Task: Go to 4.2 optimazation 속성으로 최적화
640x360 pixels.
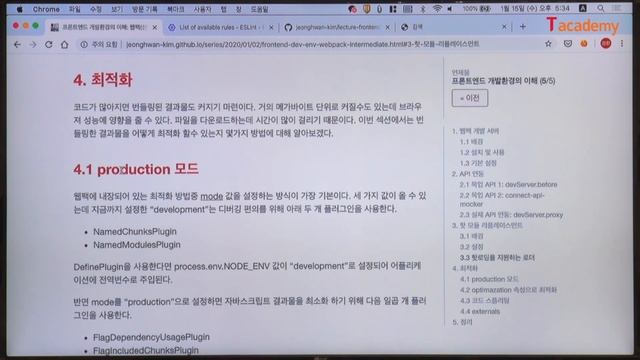Action: [x=508, y=290]
